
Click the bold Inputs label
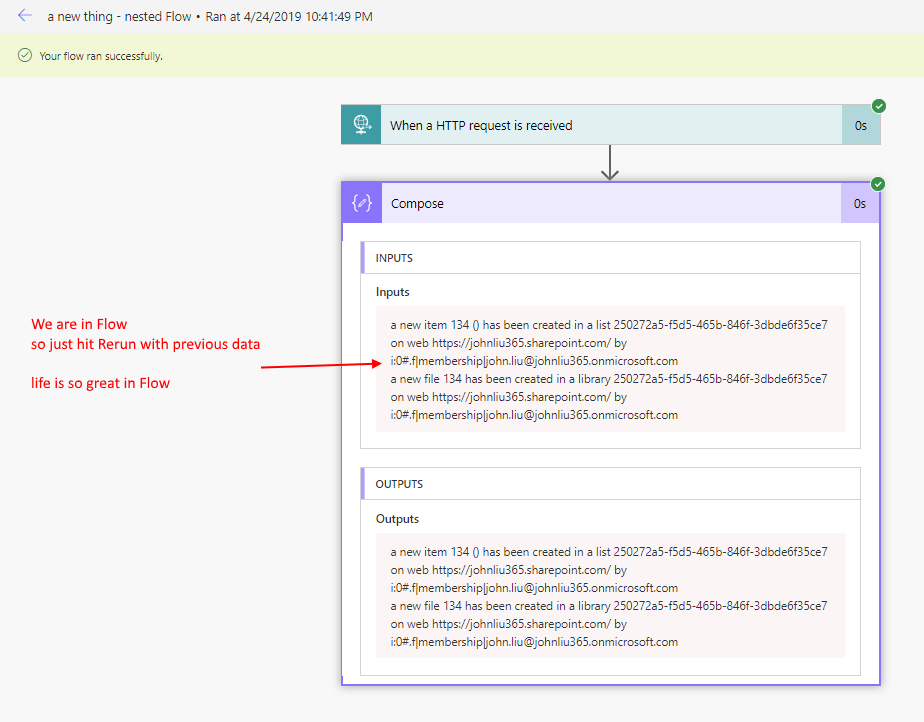click(393, 292)
